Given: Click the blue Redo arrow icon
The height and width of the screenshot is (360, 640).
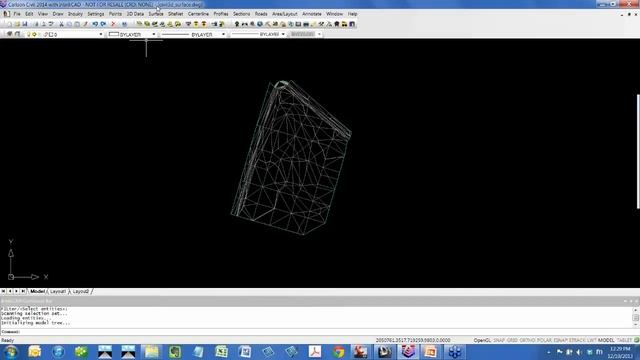Looking at the screenshot, I should pyautogui.click(x=103, y=24).
